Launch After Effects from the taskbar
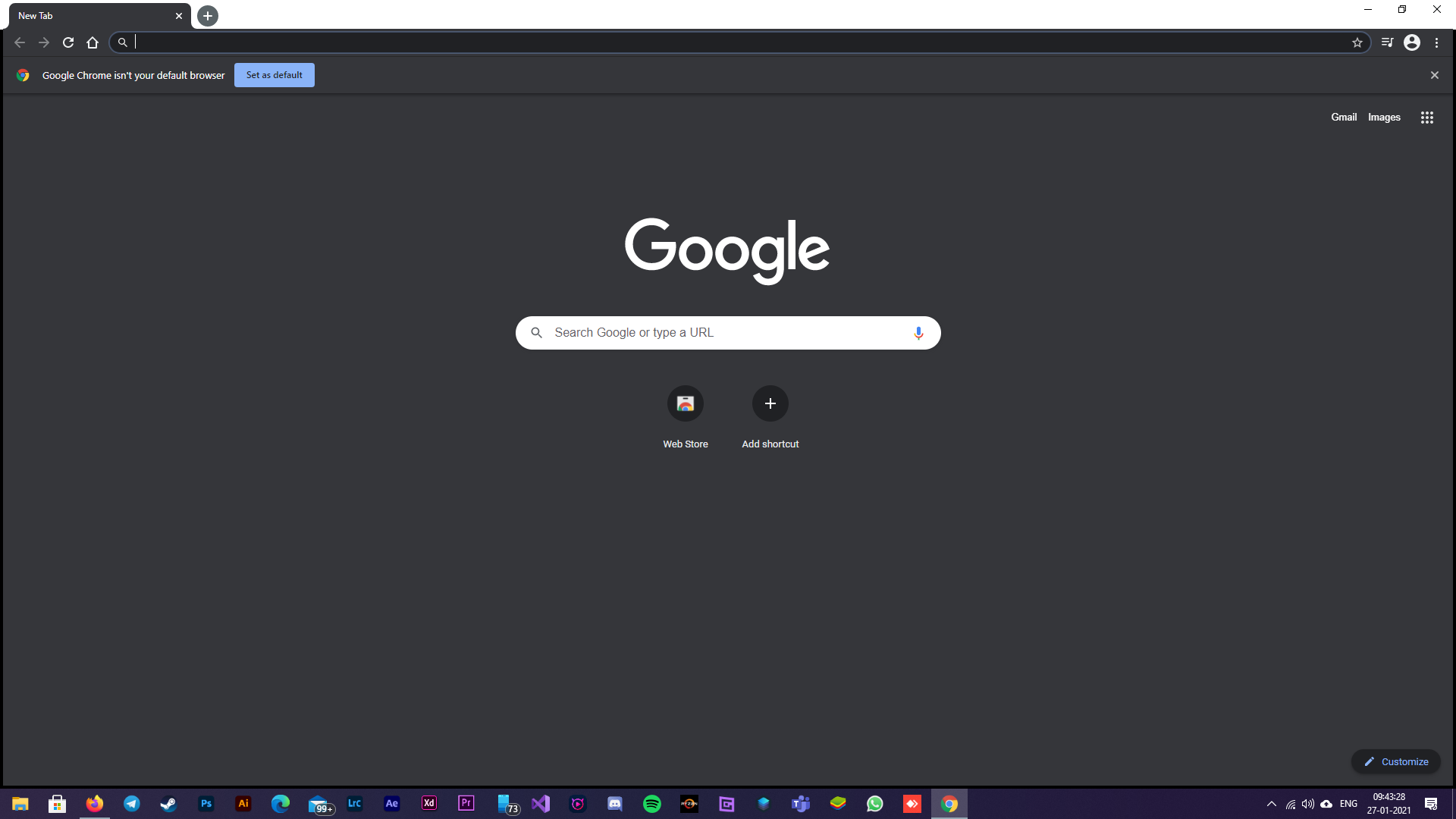1456x819 pixels. pyautogui.click(x=392, y=804)
